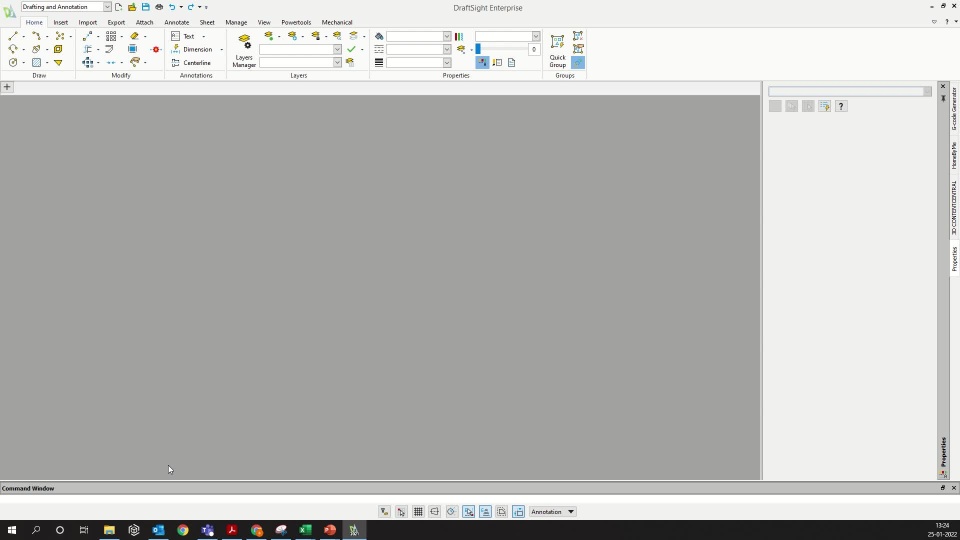Image resolution: width=960 pixels, height=540 pixels.
Task: Toggle Grid display in status bar
Action: pyautogui.click(x=418, y=511)
